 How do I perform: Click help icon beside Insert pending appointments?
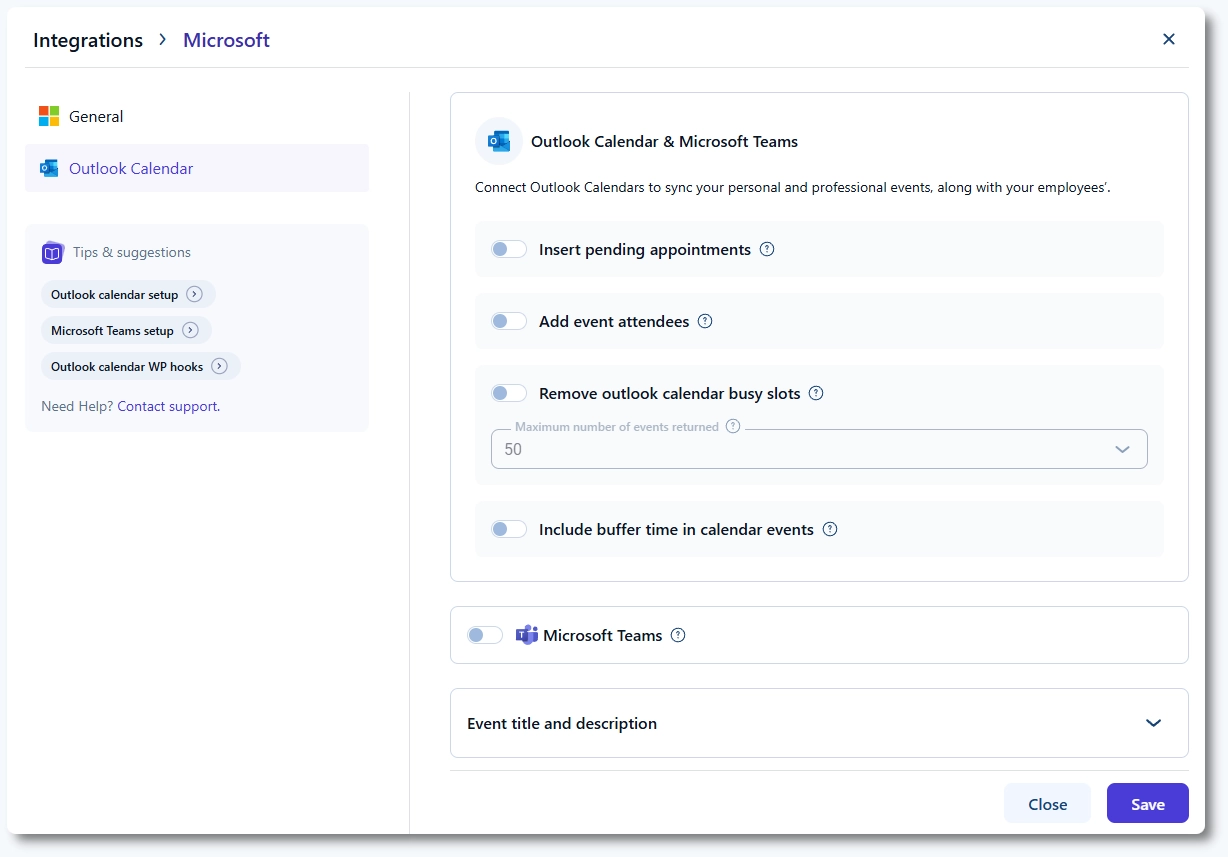(x=767, y=250)
